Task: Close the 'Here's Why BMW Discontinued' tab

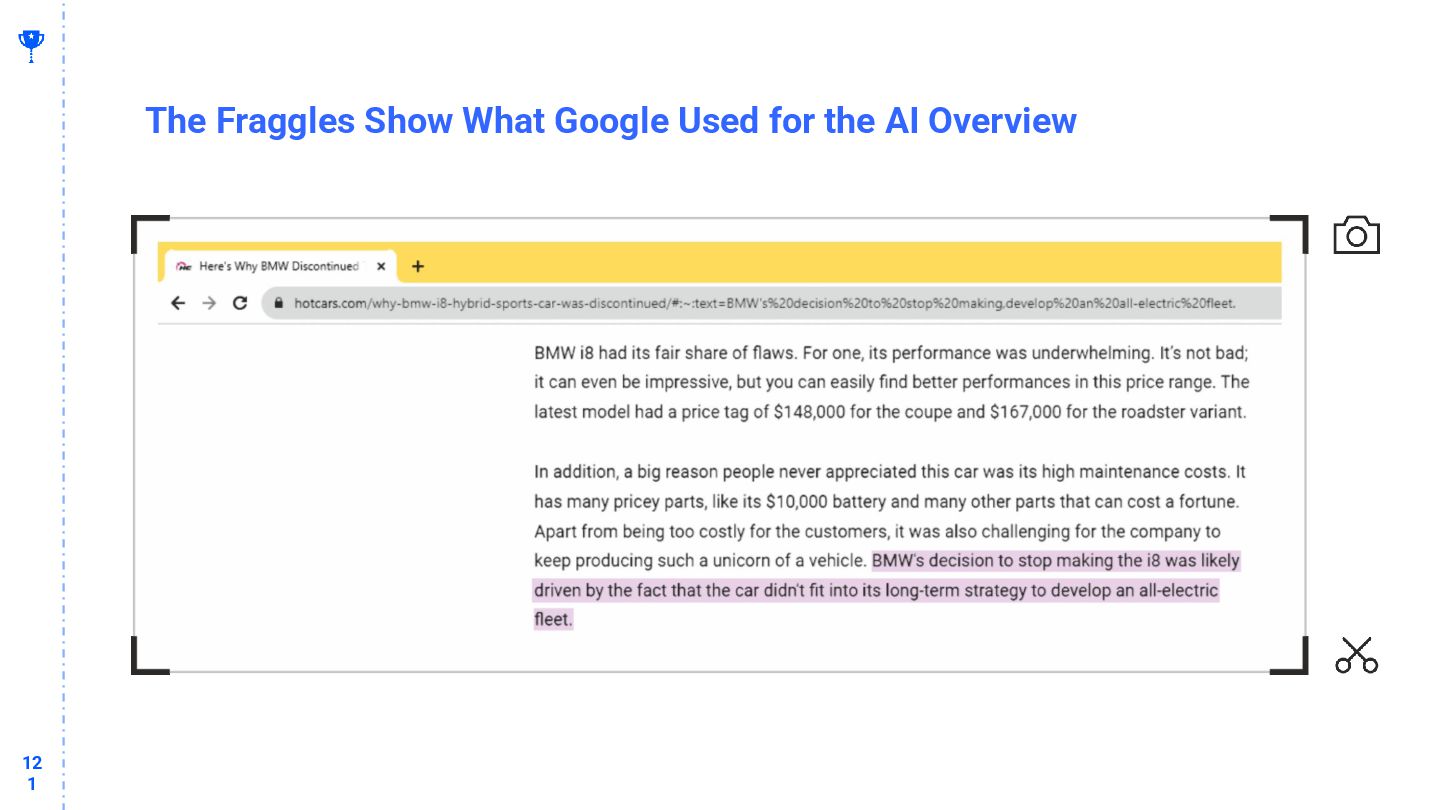Action: coord(380,267)
